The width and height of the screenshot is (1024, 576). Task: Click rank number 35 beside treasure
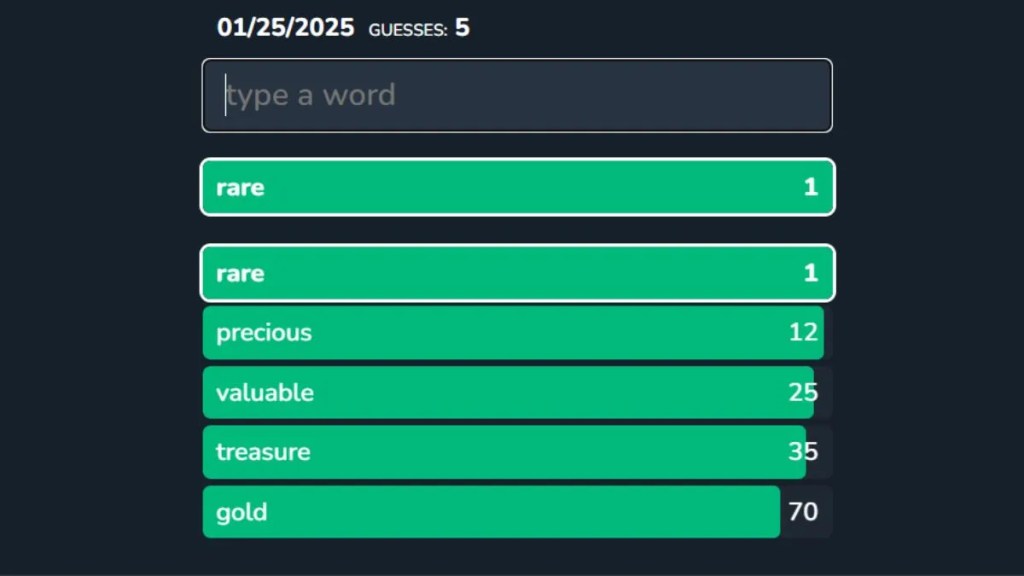(803, 452)
